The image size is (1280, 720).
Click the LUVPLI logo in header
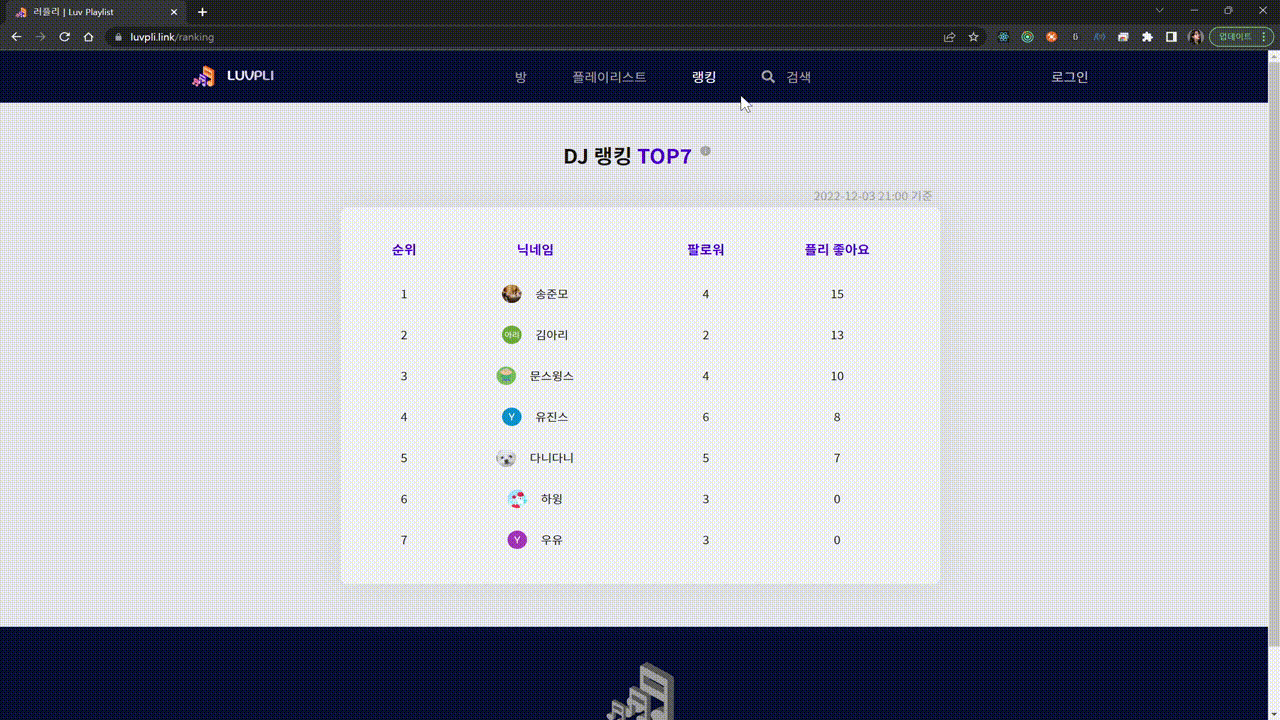coord(233,76)
